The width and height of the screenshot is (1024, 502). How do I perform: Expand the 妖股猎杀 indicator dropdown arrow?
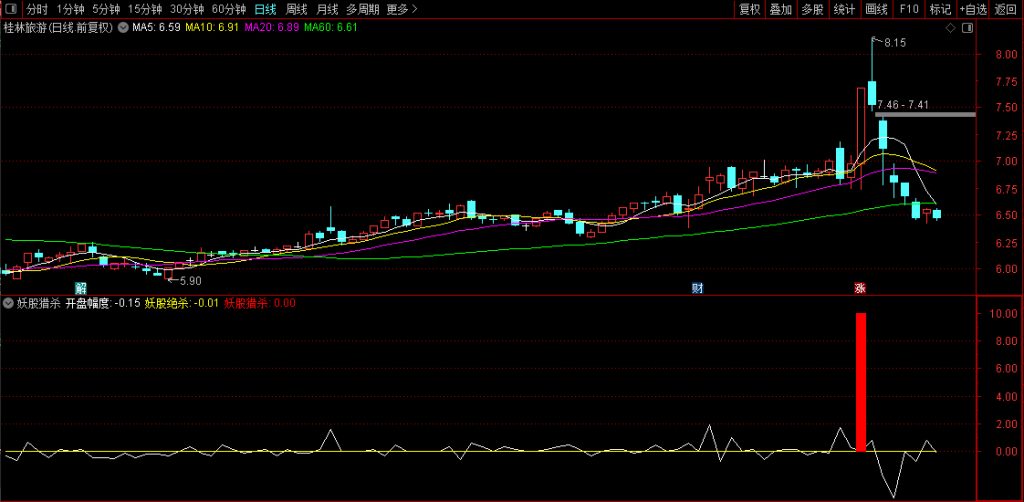click(x=10, y=302)
